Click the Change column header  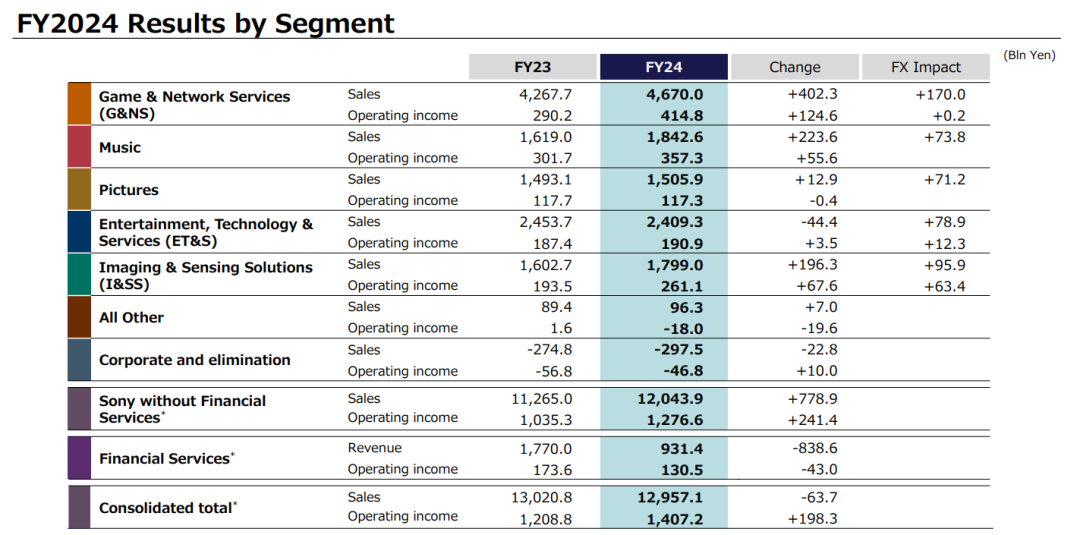coord(795,67)
